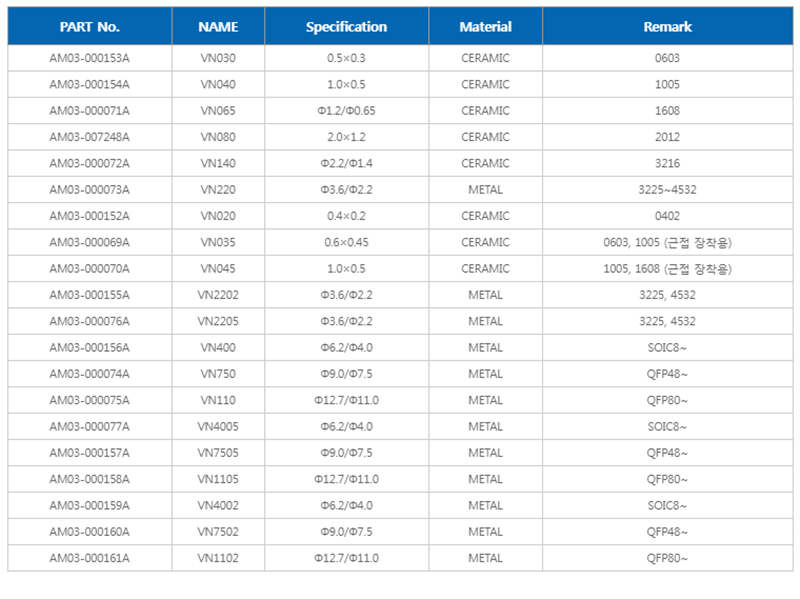Select part number AM03-000070A
800x599 pixels.
[x=89, y=269]
